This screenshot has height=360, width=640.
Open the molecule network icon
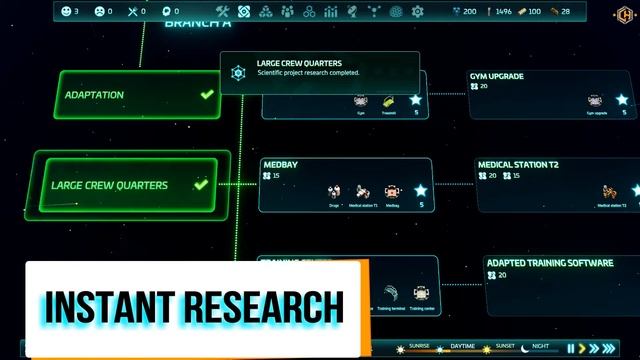pos(374,12)
